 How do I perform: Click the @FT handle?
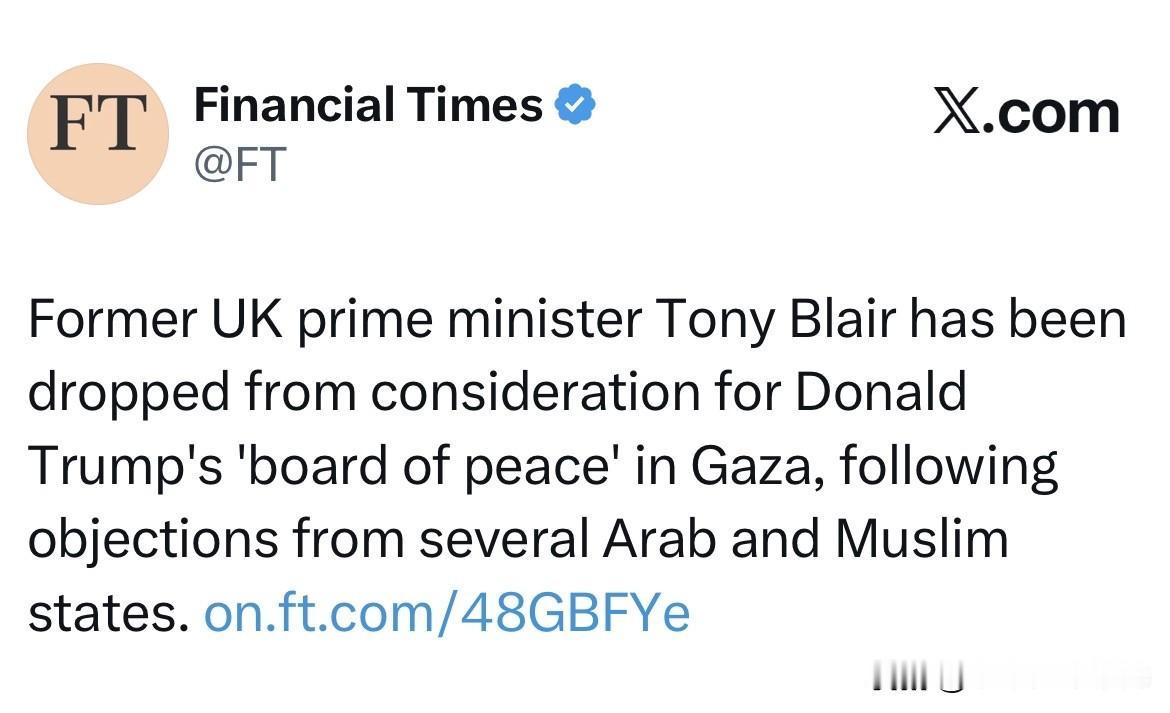tap(240, 163)
